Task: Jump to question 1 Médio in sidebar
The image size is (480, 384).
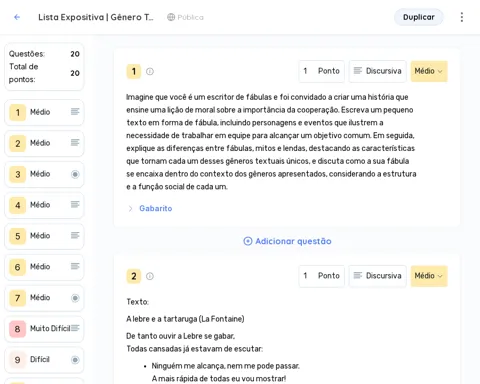Action: (x=44, y=112)
